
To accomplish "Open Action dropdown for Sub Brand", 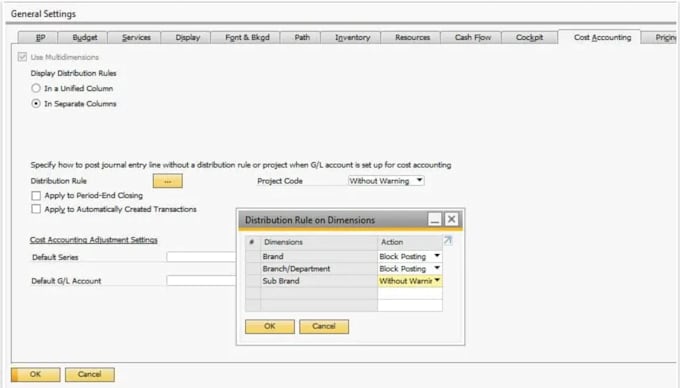I will pos(437,280).
